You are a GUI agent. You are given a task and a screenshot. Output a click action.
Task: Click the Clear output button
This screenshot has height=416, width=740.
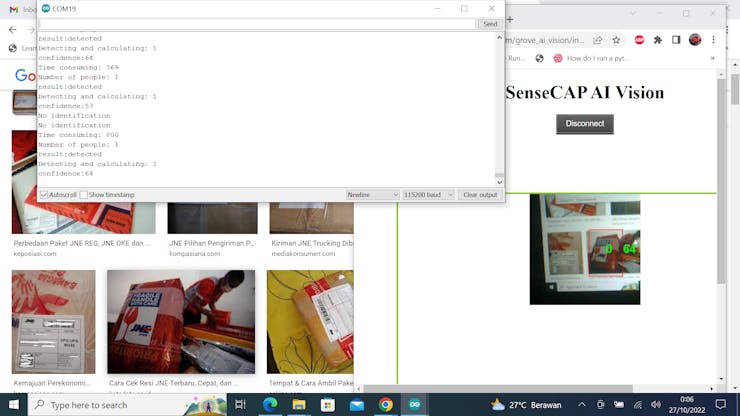(480, 195)
